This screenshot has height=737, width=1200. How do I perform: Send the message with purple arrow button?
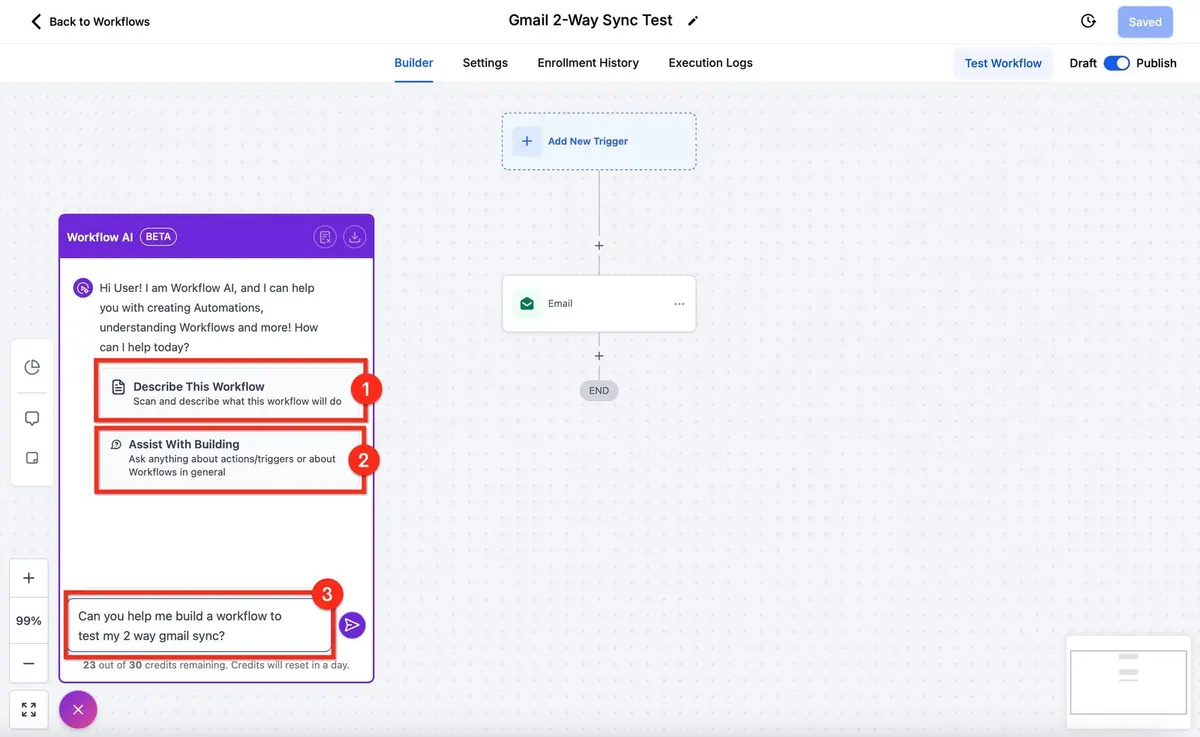(x=351, y=625)
